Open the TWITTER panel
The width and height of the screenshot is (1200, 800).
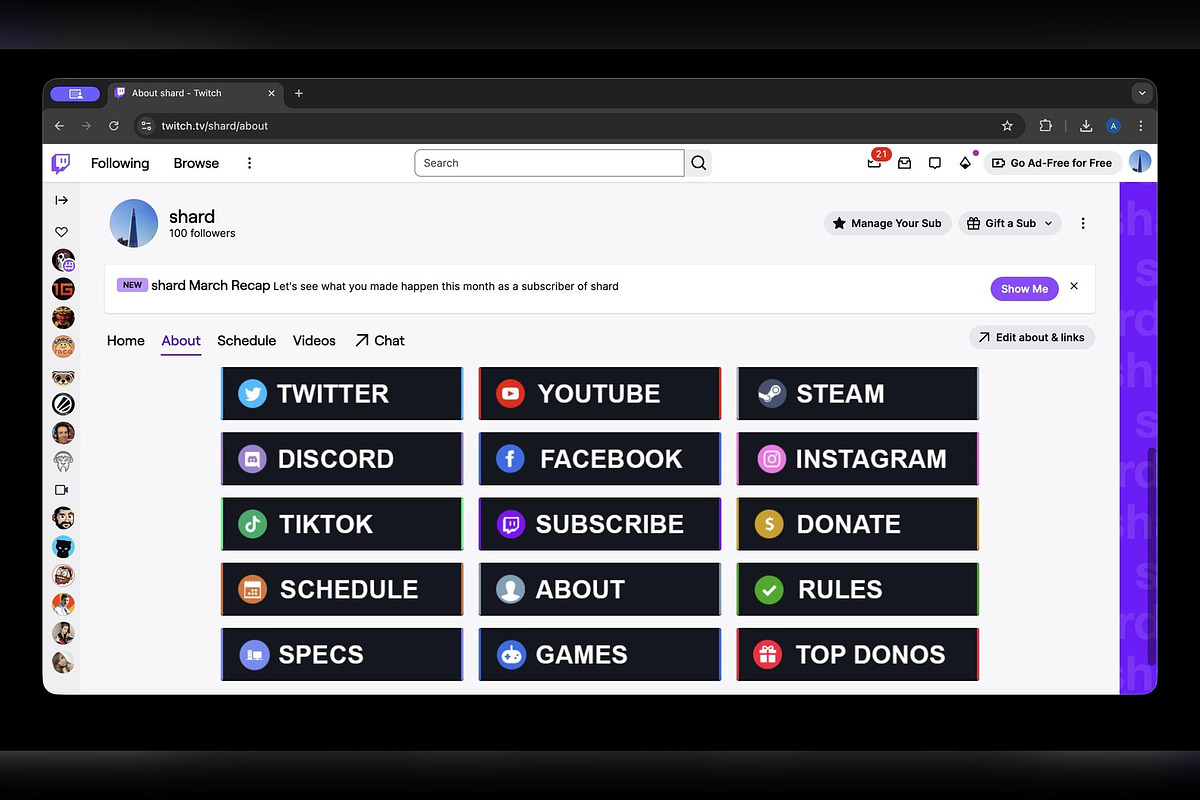342,393
